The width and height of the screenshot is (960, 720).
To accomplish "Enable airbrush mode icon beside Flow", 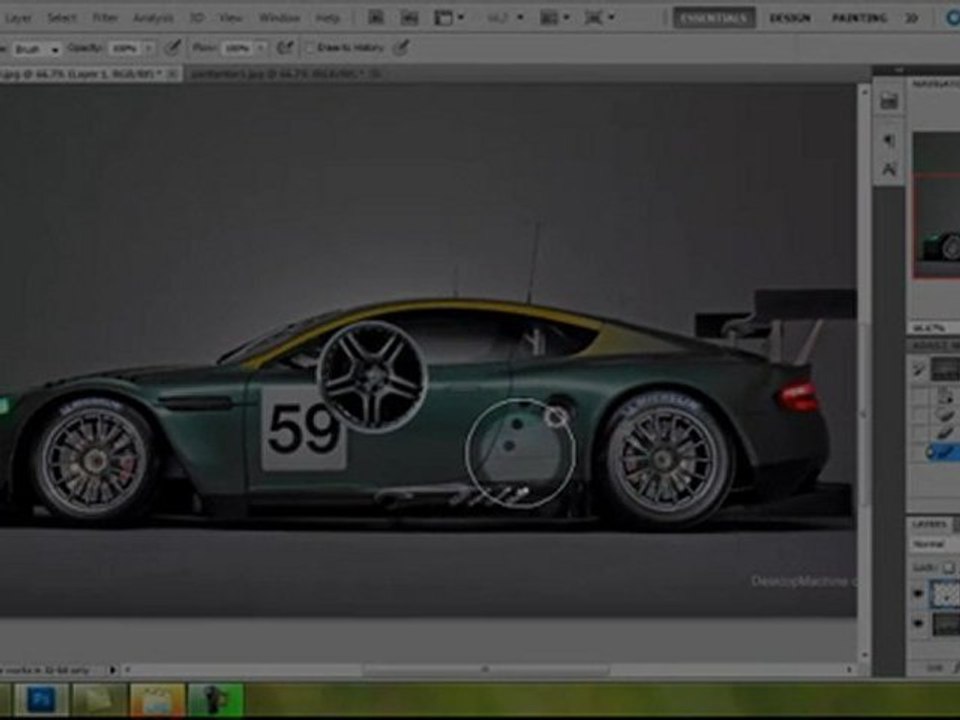I will point(285,47).
